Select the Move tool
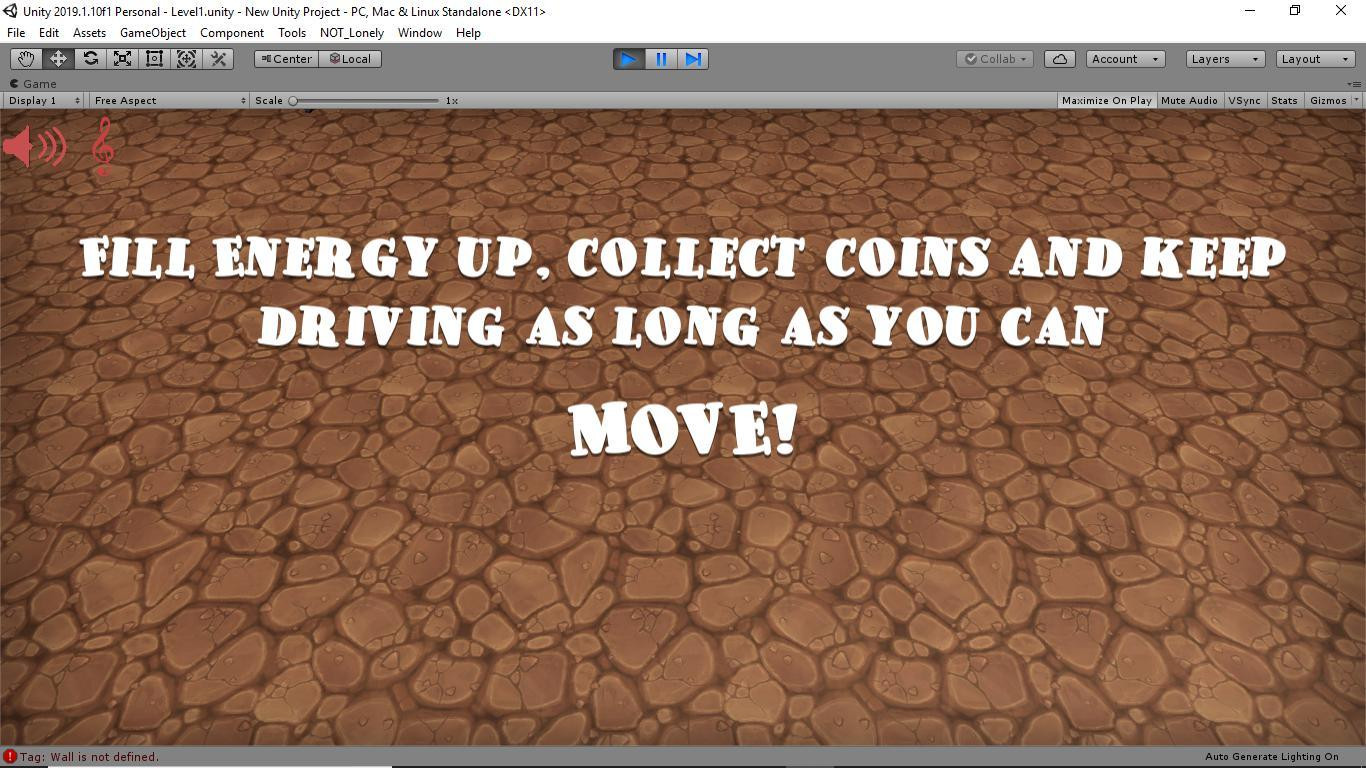This screenshot has height=768, width=1366. [58, 59]
